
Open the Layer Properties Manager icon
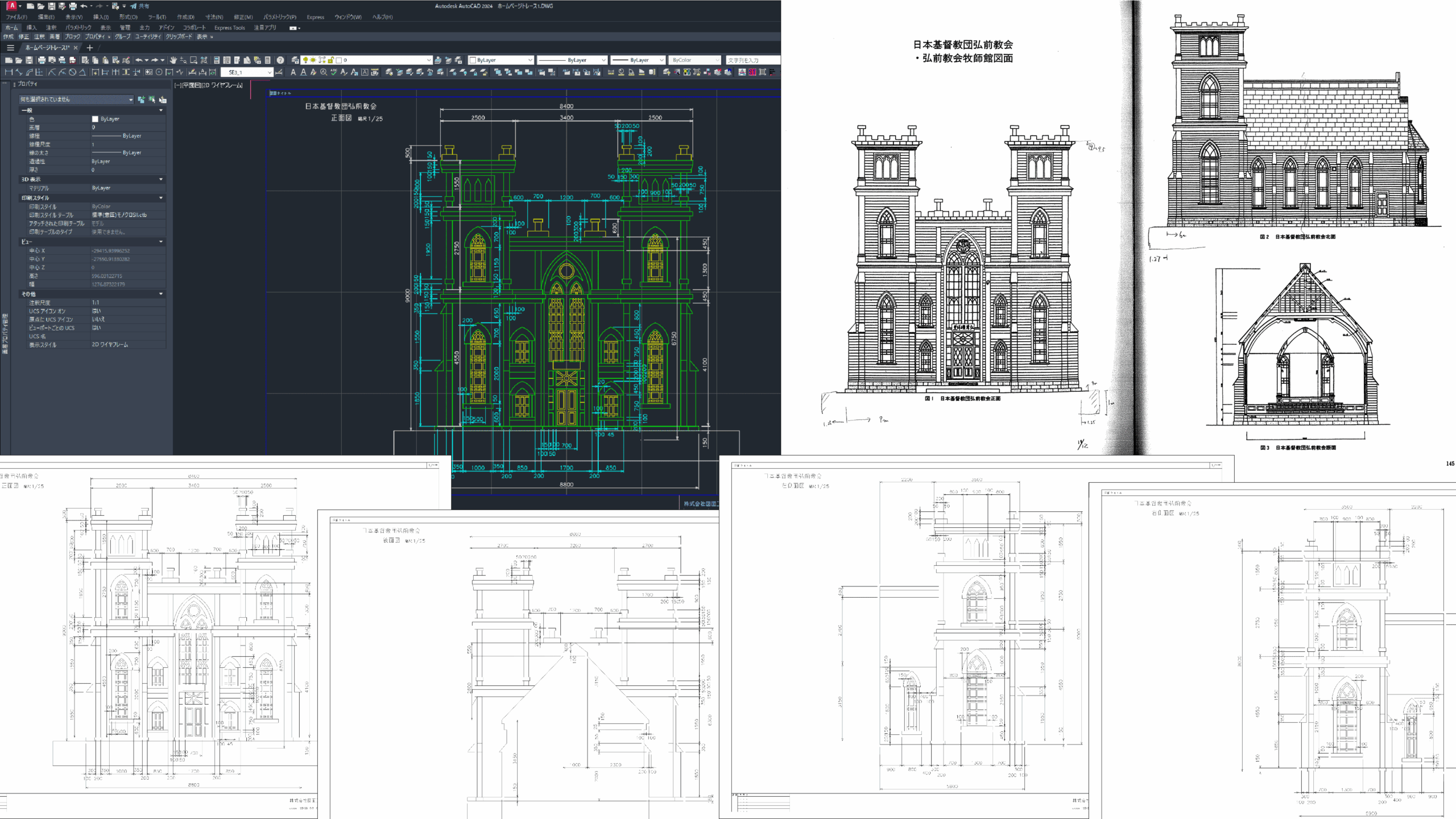point(295,60)
